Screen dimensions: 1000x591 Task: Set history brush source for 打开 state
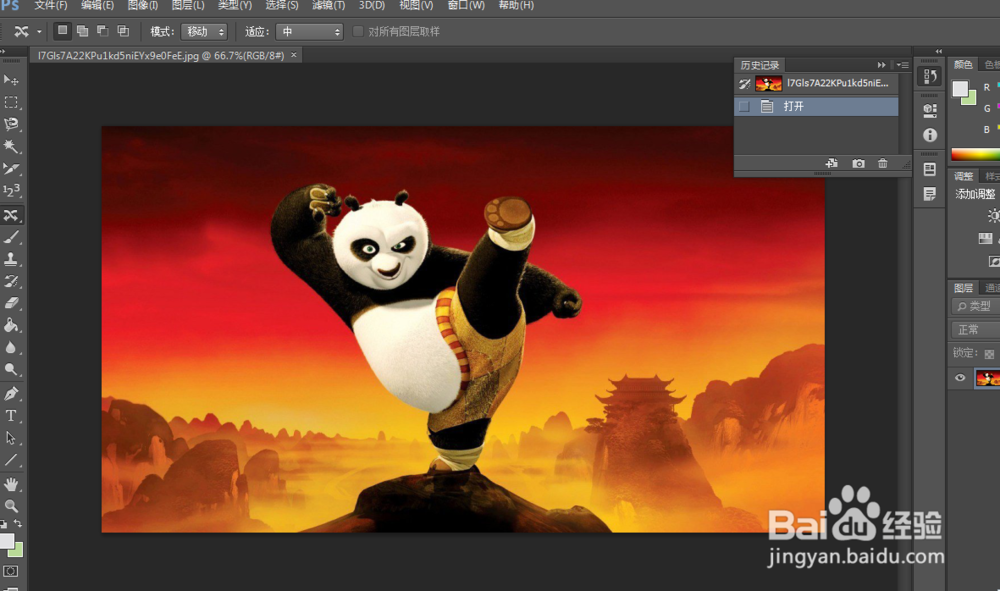[744, 106]
